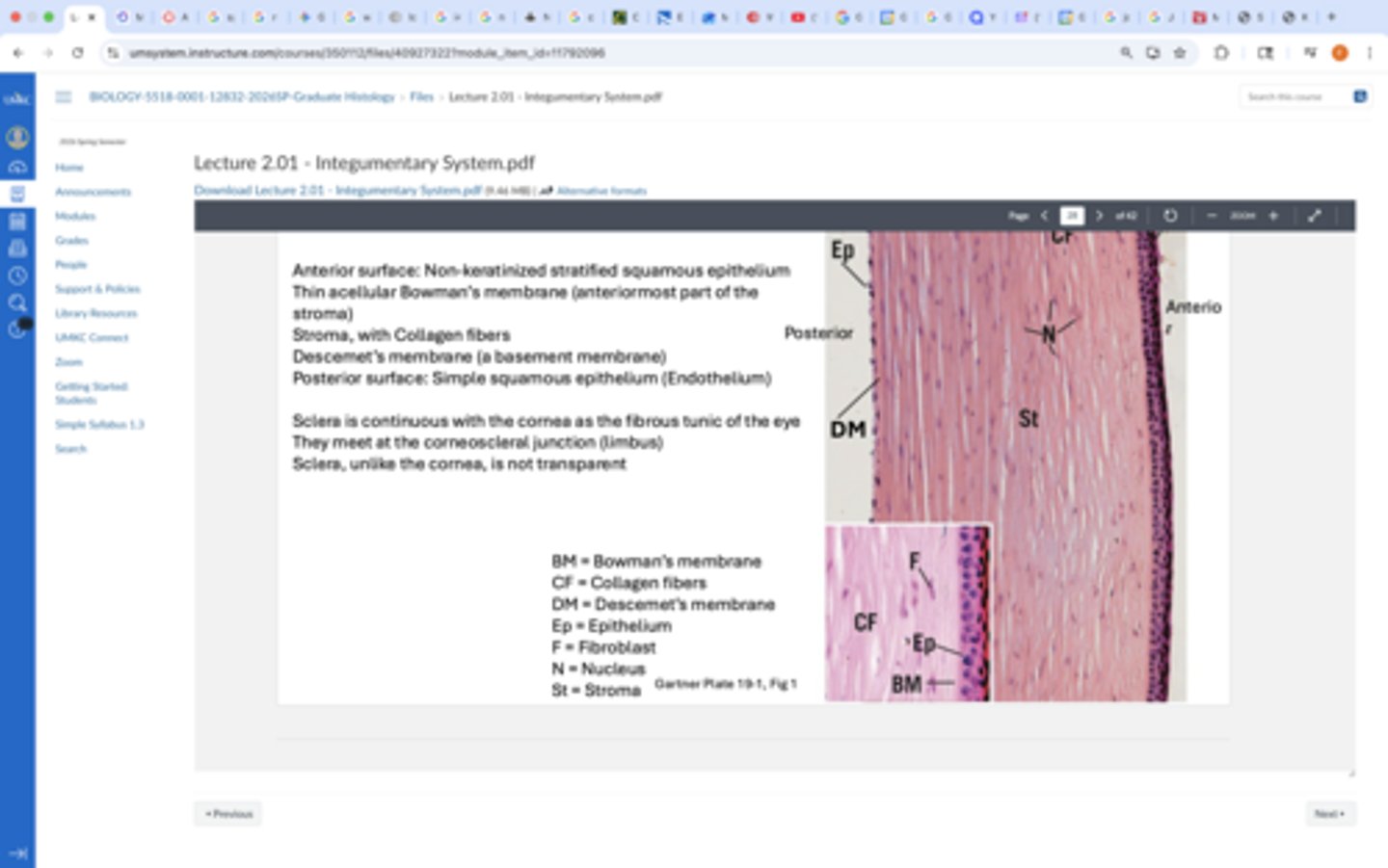The image size is (1388, 868).
Task: Open the People course link
Action: coord(70,264)
